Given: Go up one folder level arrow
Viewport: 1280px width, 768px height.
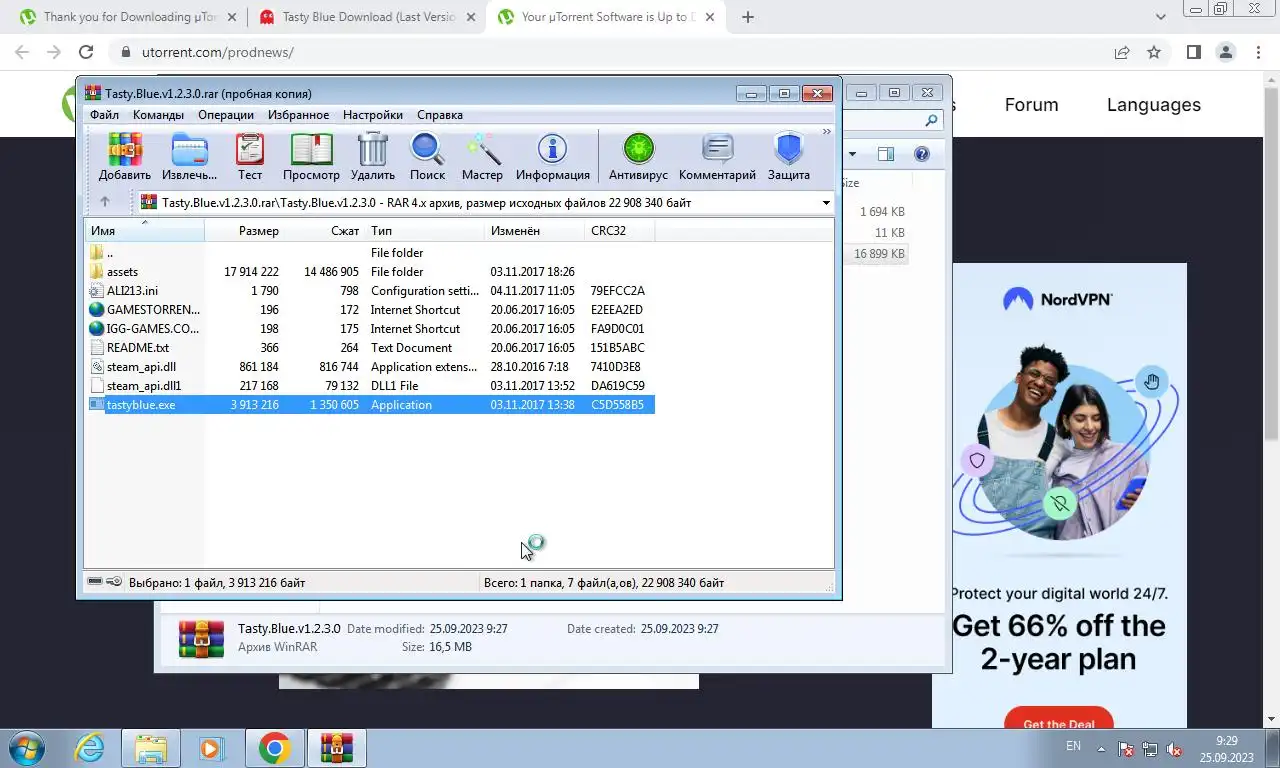Looking at the screenshot, I should coord(104,202).
